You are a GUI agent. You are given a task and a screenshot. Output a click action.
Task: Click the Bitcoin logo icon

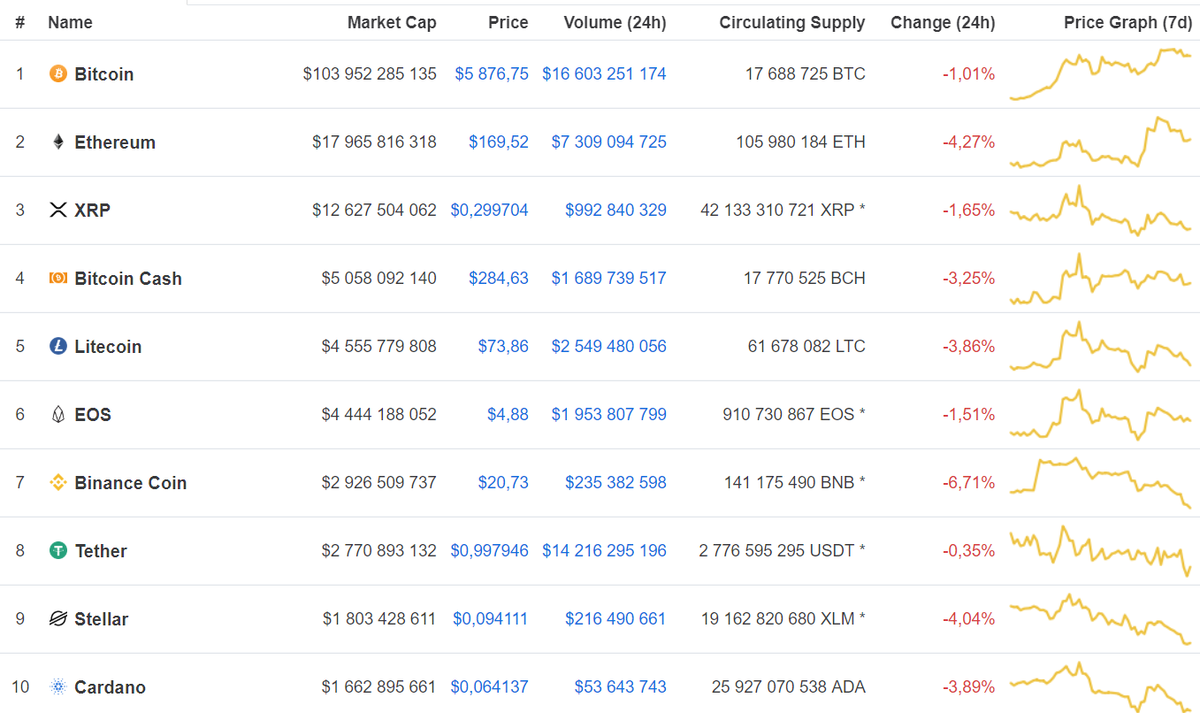tap(58, 74)
